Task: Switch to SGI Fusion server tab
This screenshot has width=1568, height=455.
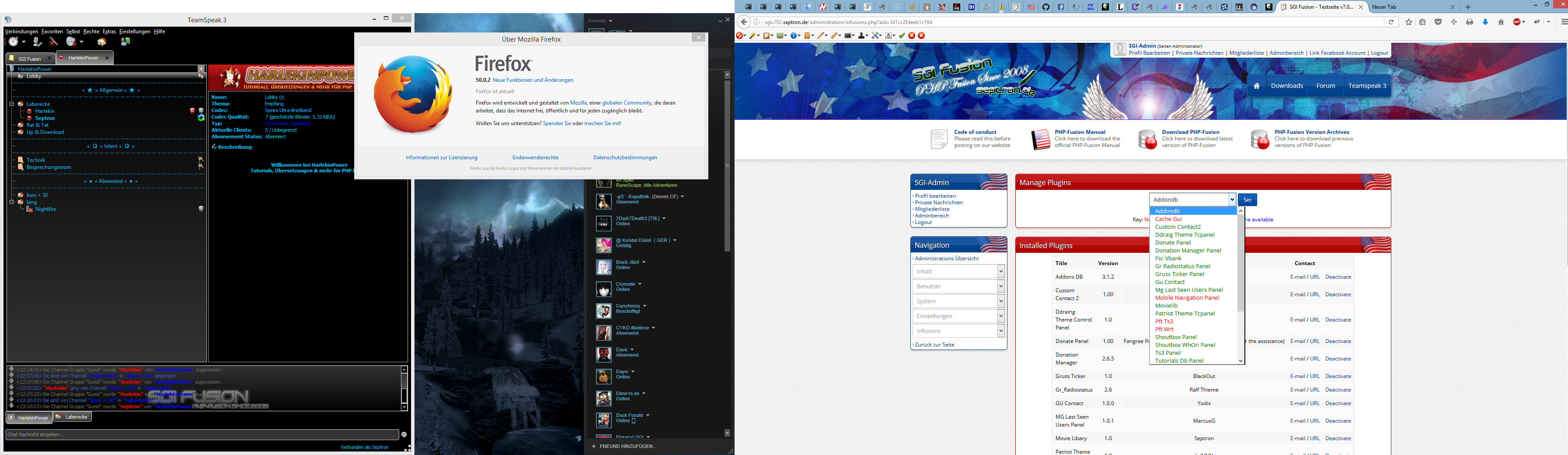Action: click(30, 59)
